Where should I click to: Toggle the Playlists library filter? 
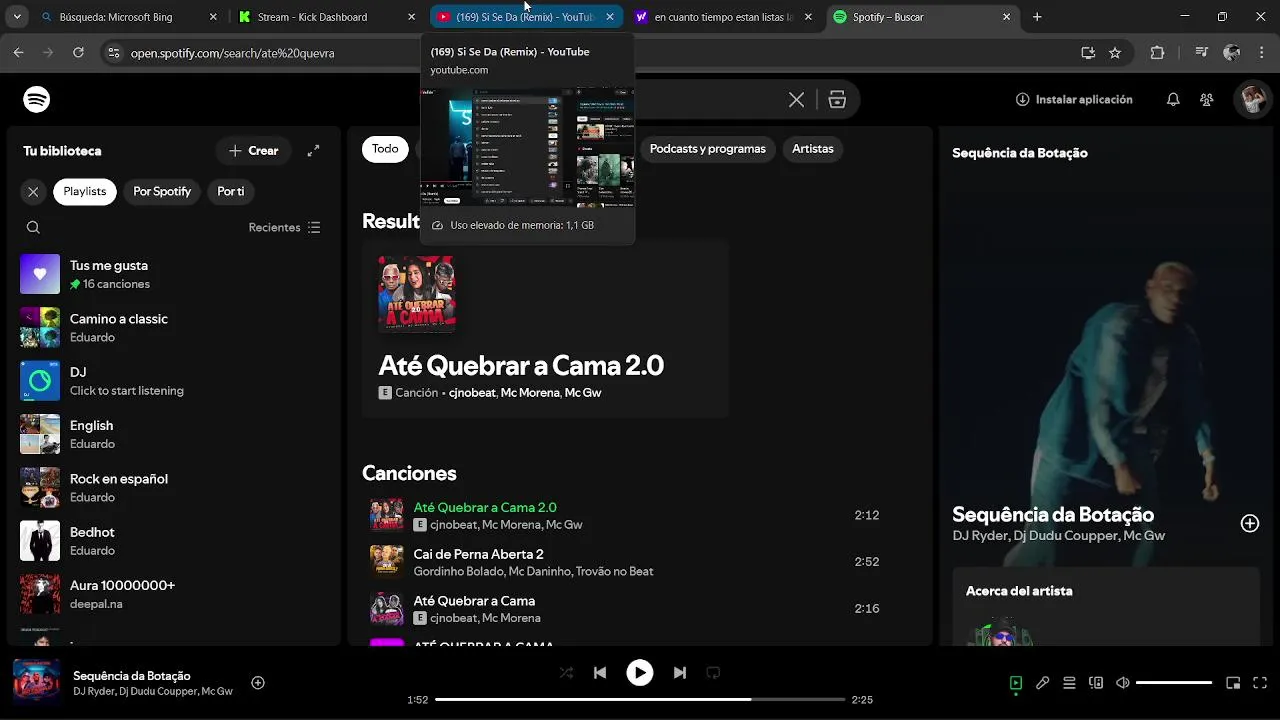point(85,191)
